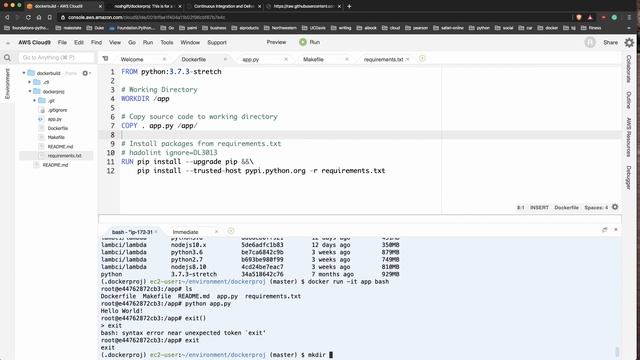Click the Share button

click(x=610, y=42)
